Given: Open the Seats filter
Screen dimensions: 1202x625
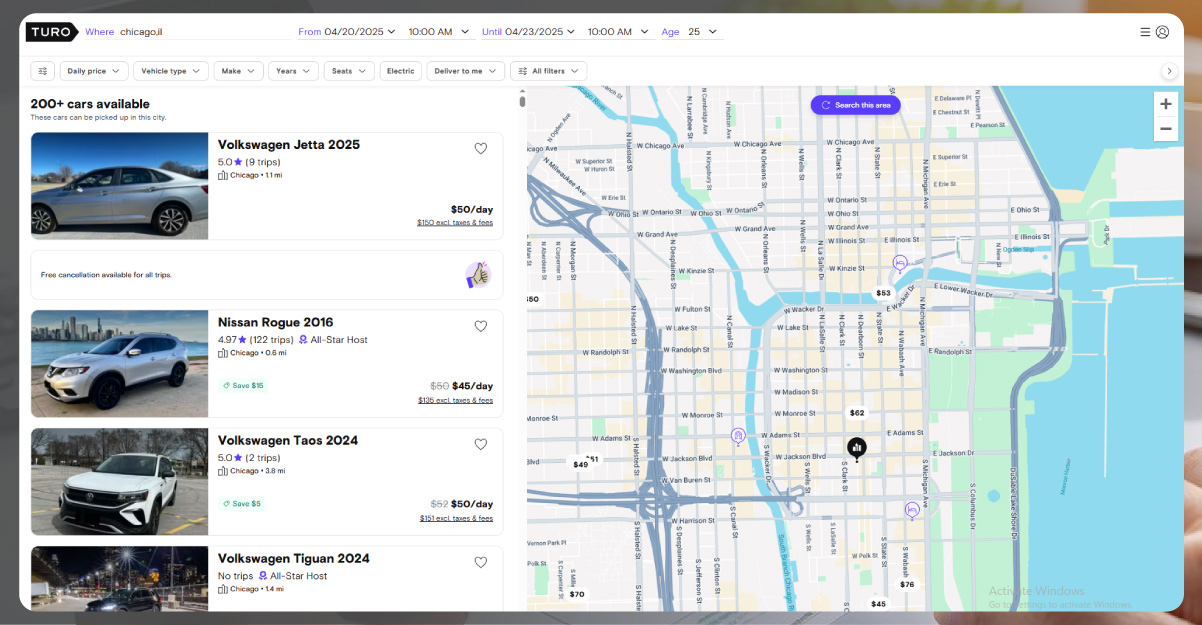Looking at the screenshot, I should point(349,70).
